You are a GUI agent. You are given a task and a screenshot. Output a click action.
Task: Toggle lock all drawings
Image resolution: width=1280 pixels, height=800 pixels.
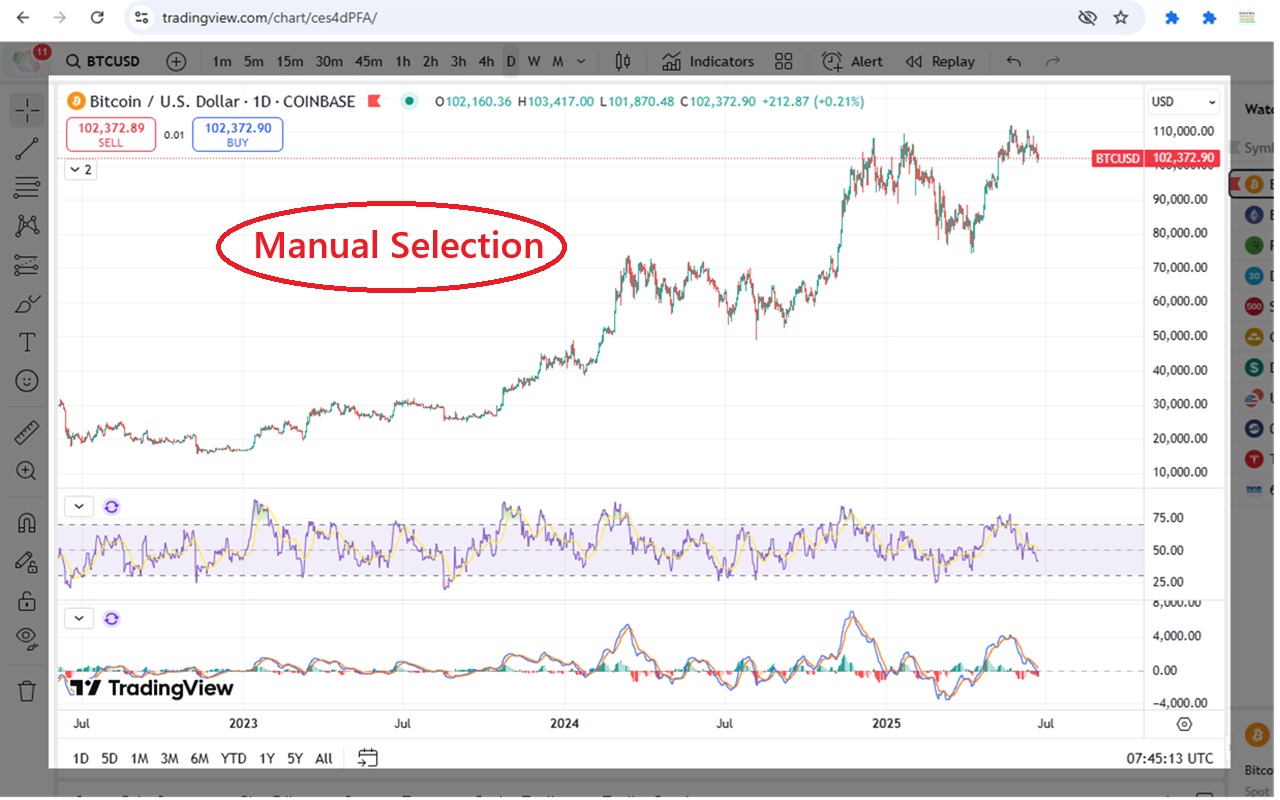26,601
